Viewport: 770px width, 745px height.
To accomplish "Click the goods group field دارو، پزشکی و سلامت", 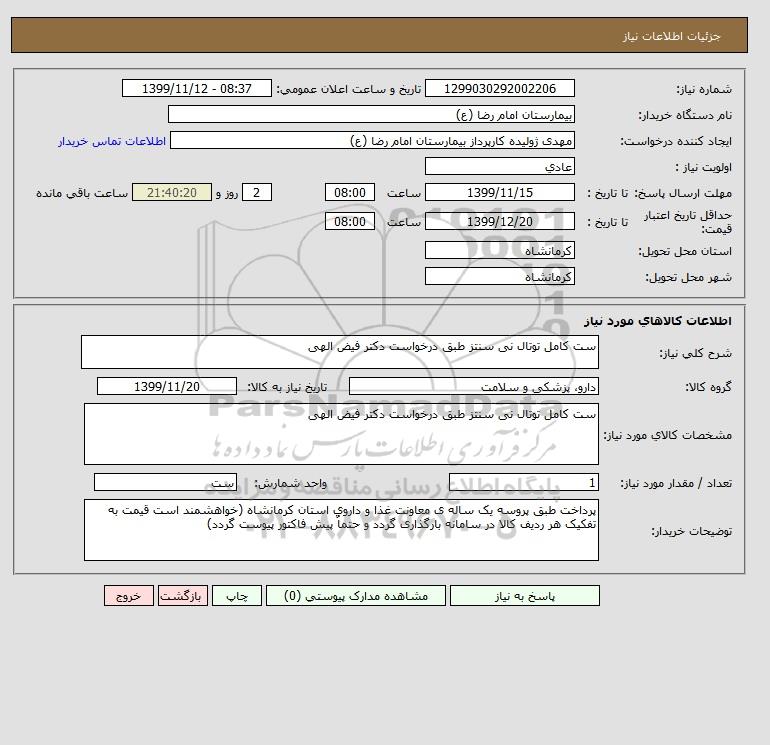I will coord(473,386).
